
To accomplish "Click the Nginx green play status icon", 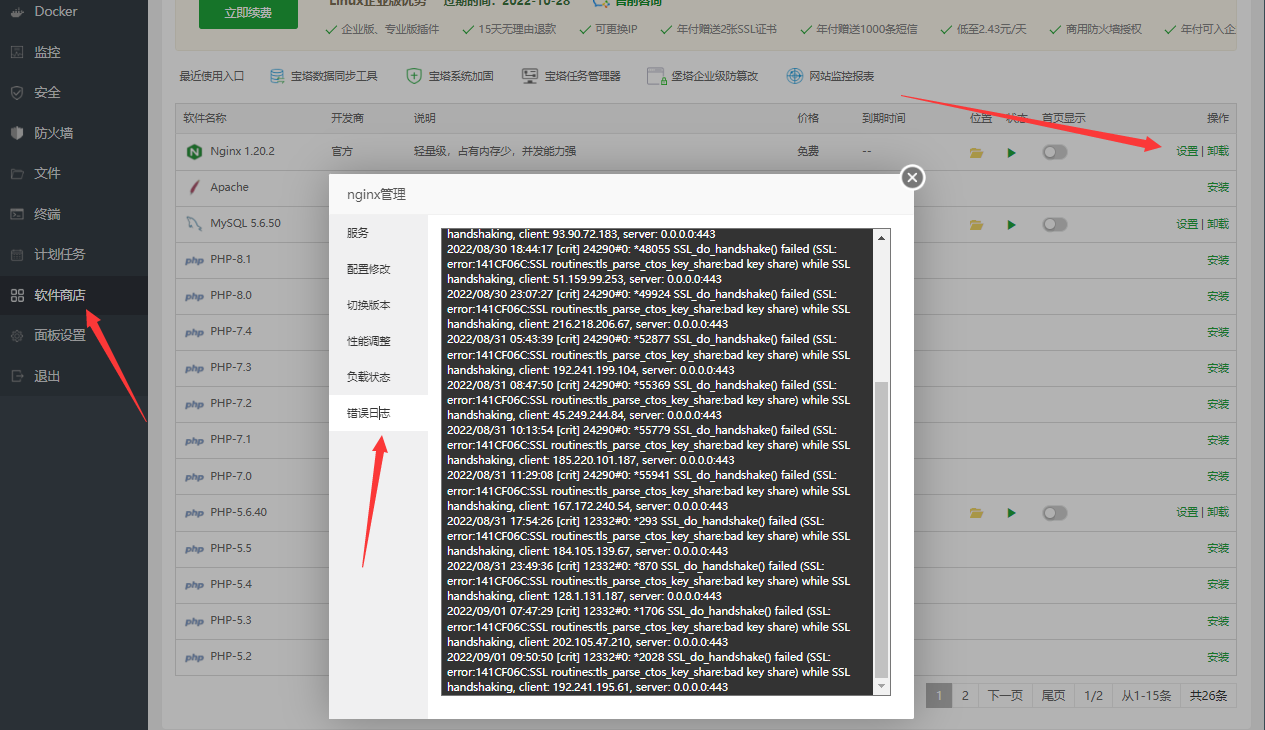I will [x=1012, y=152].
